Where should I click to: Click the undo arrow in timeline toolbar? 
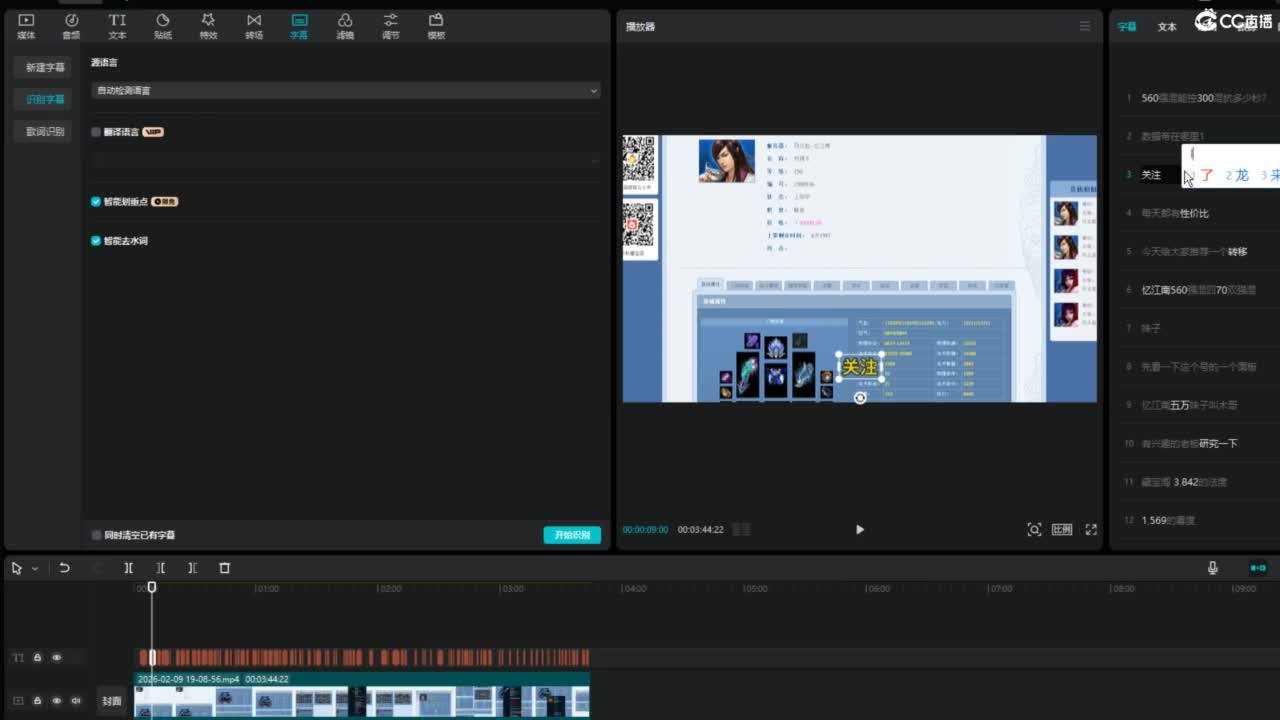(64, 568)
